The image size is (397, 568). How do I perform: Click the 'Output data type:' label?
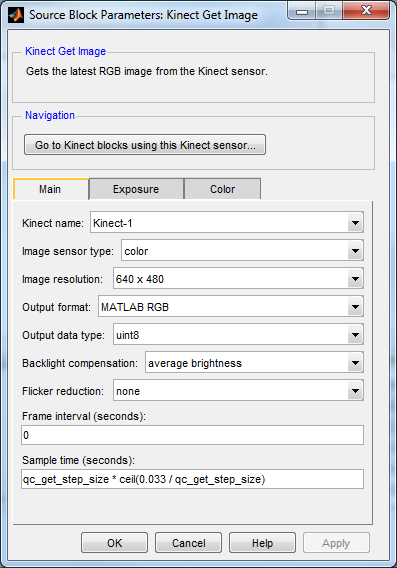(x=63, y=335)
